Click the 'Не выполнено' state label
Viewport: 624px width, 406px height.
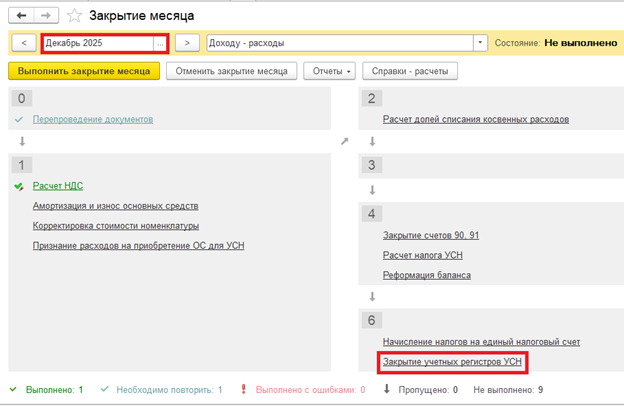(x=581, y=43)
